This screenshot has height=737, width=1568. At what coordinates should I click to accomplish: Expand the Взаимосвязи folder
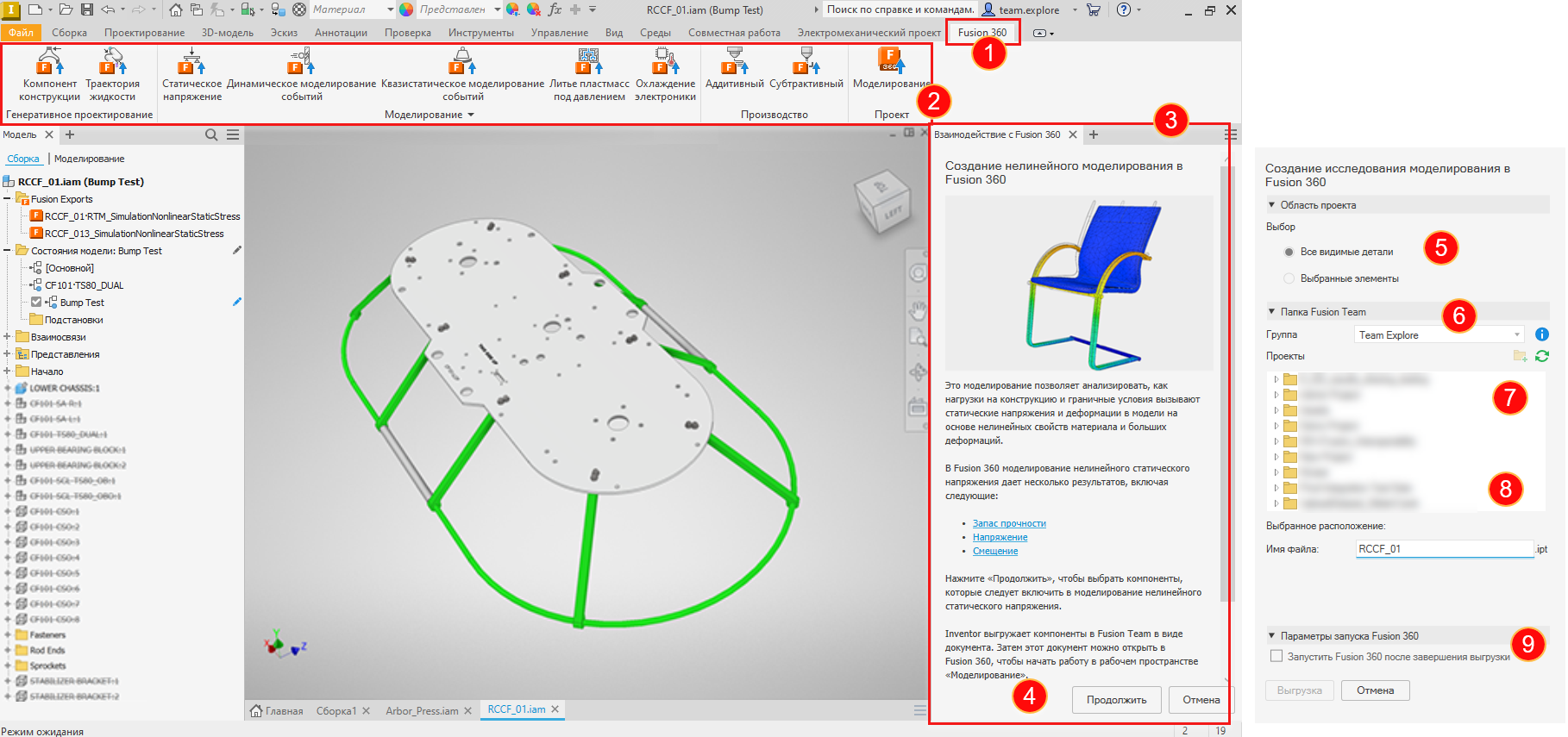tap(7, 336)
